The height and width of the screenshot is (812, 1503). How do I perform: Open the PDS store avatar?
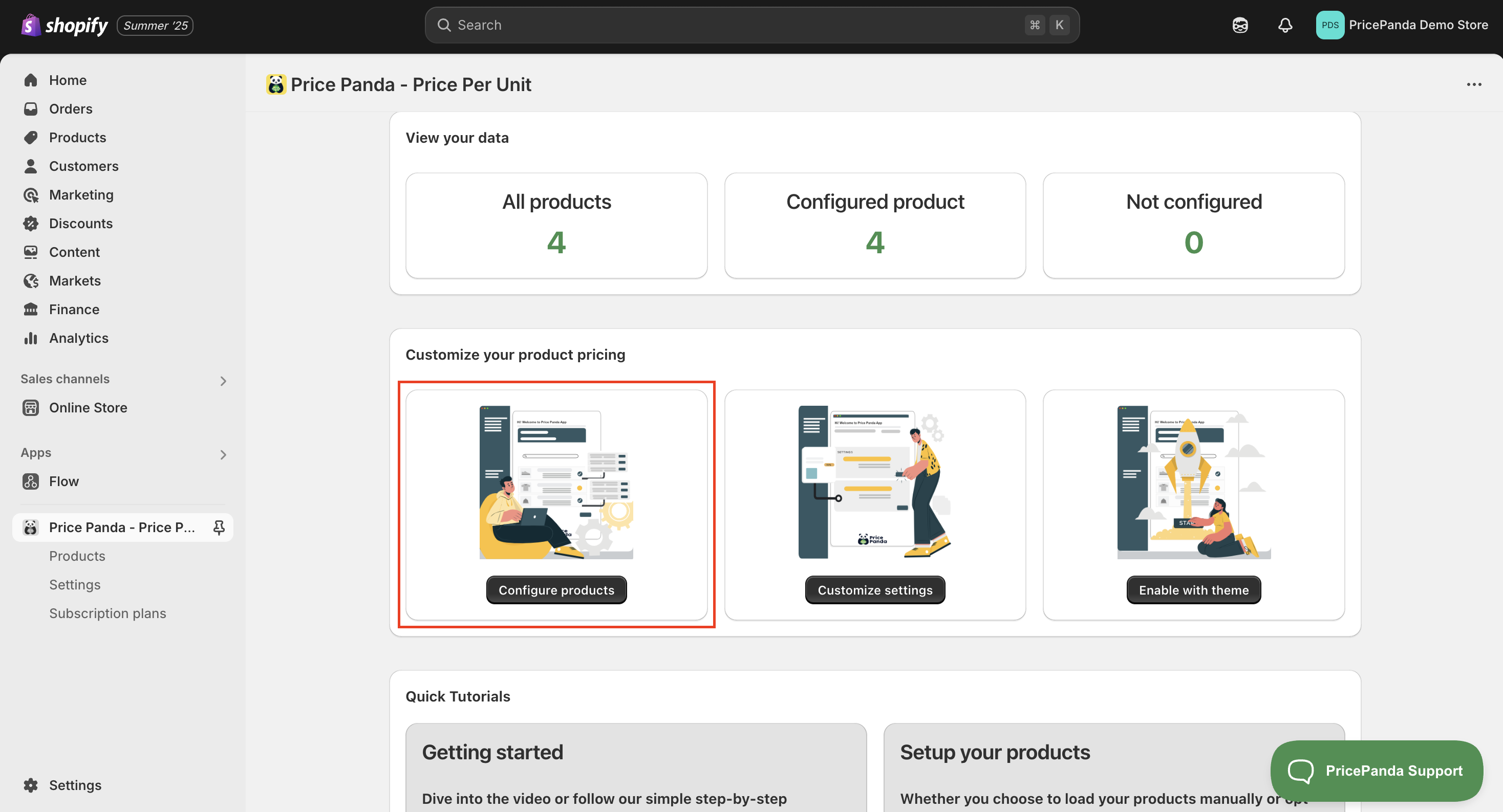click(1329, 25)
